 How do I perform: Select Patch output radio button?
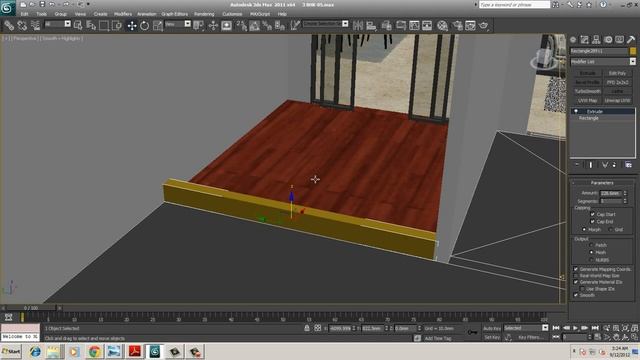(x=591, y=245)
